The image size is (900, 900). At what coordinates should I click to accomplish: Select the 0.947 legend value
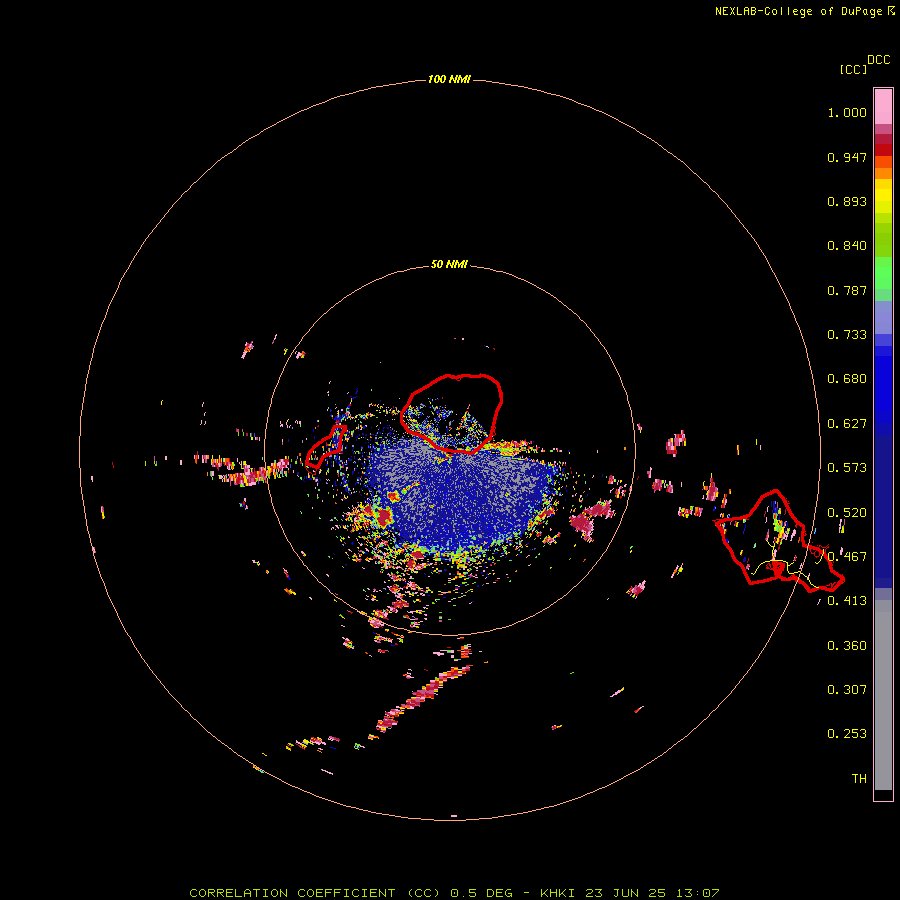pos(847,157)
